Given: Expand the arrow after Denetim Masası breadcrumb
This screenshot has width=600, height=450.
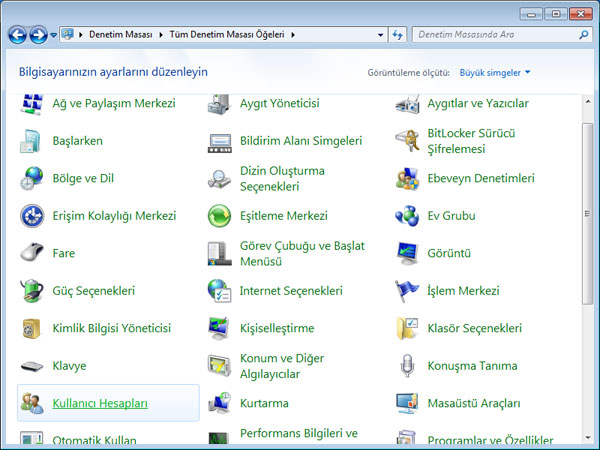Looking at the screenshot, I should (161, 35).
